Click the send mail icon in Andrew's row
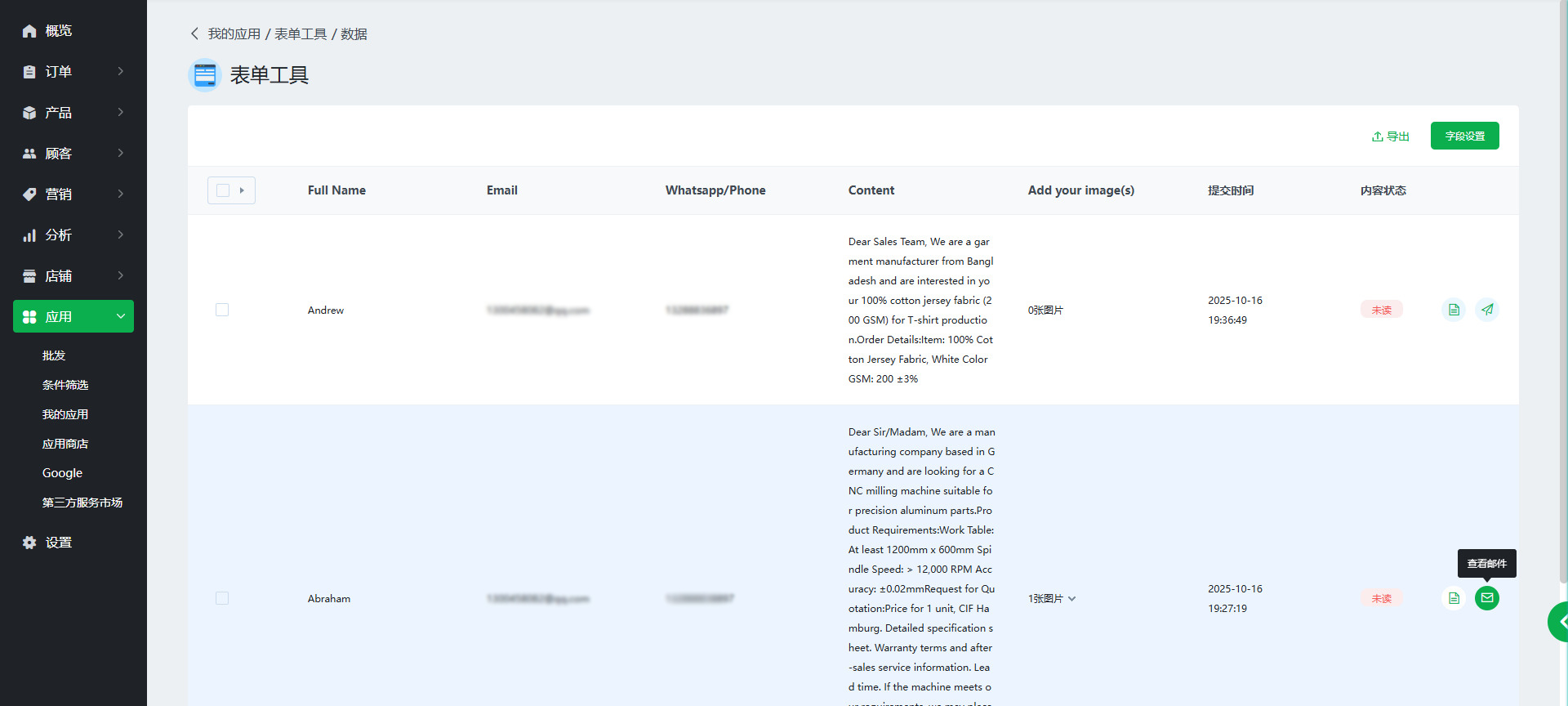The height and width of the screenshot is (706, 1568). point(1487,310)
